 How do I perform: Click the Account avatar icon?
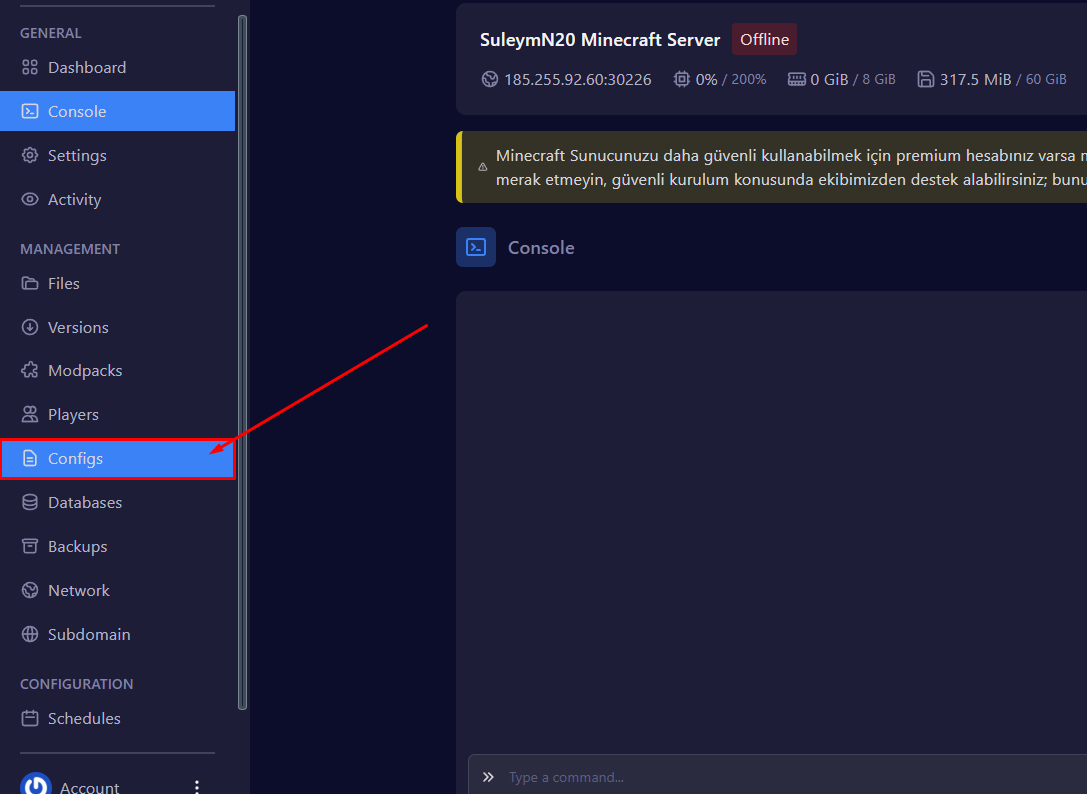pos(36,784)
